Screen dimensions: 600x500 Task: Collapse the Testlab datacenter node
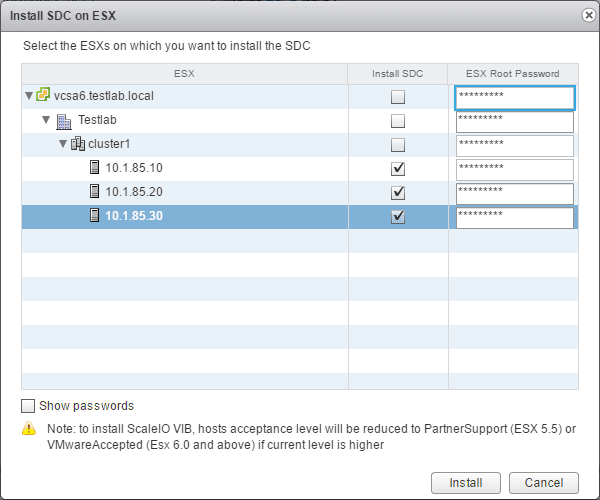click(46, 121)
